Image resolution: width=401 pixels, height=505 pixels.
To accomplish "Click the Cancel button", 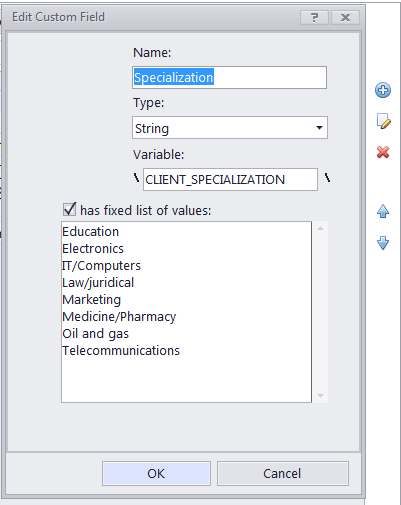I will point(283,473).
